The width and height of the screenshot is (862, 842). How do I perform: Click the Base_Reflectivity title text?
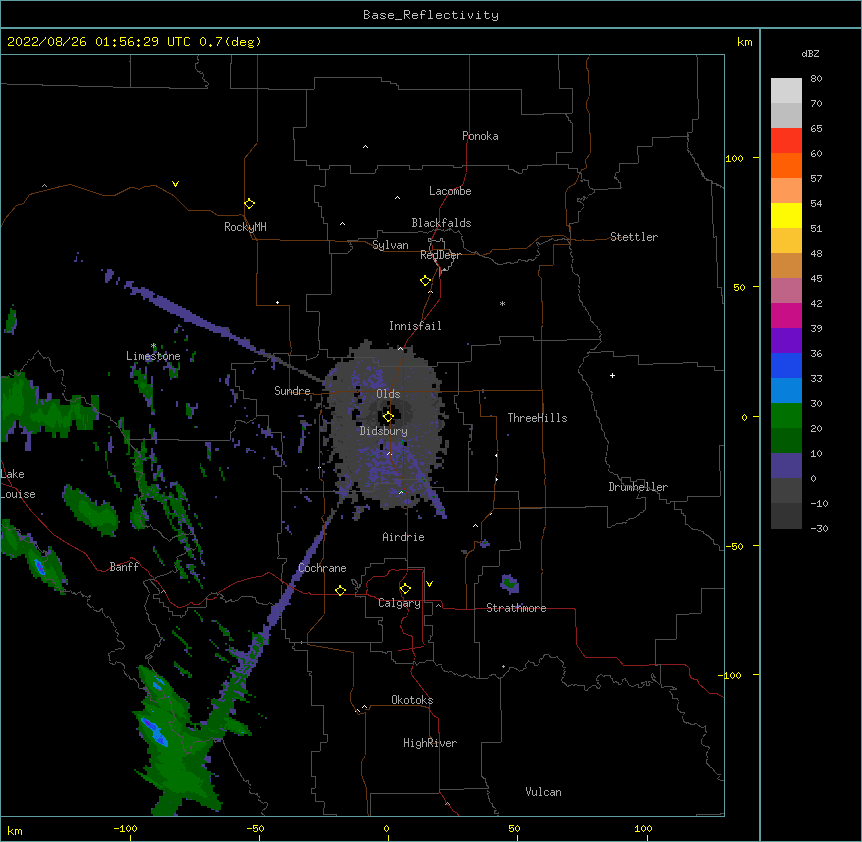(431, 15)
